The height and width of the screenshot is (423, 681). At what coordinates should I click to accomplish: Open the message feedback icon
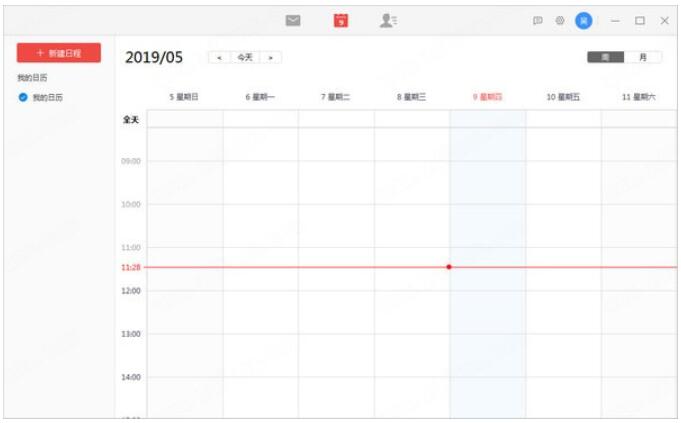[538, 20]
